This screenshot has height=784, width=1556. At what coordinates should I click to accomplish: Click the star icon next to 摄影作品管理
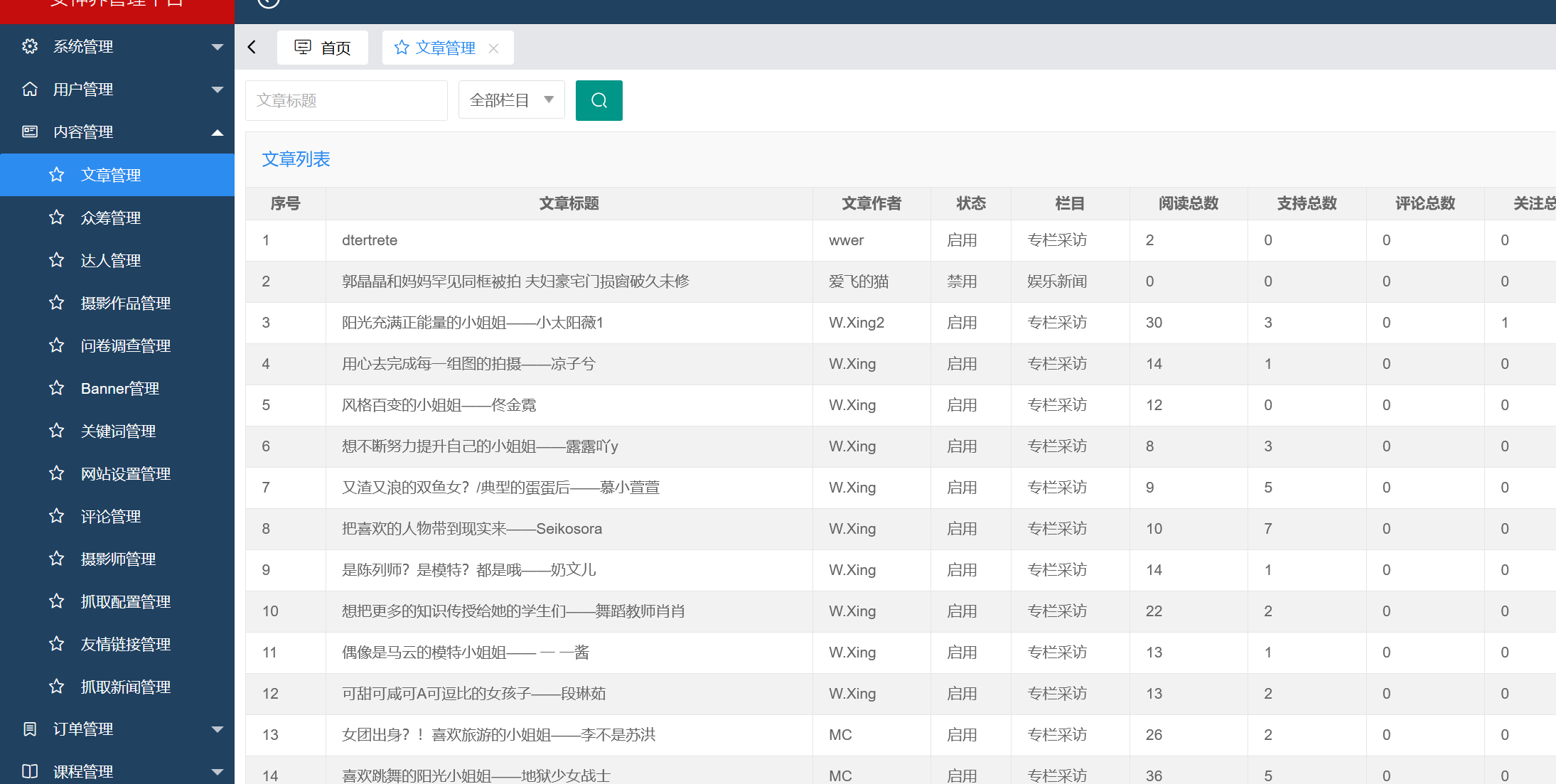tap(57, 303)
